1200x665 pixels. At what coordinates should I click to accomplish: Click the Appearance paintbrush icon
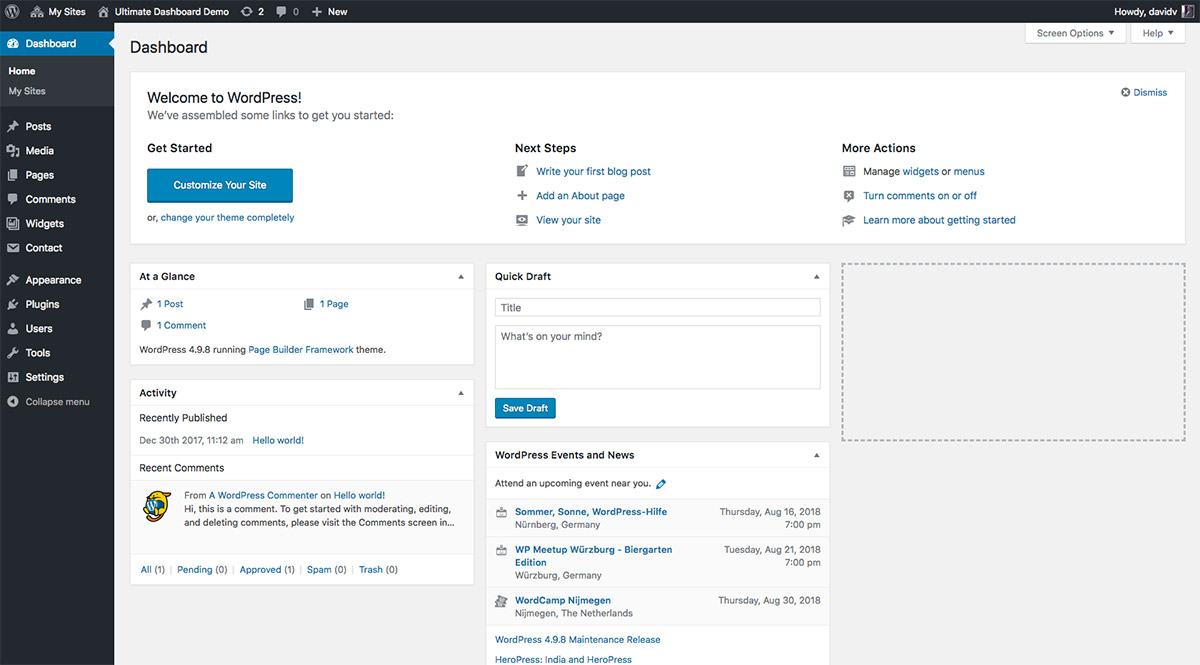[x=13, y=280]
